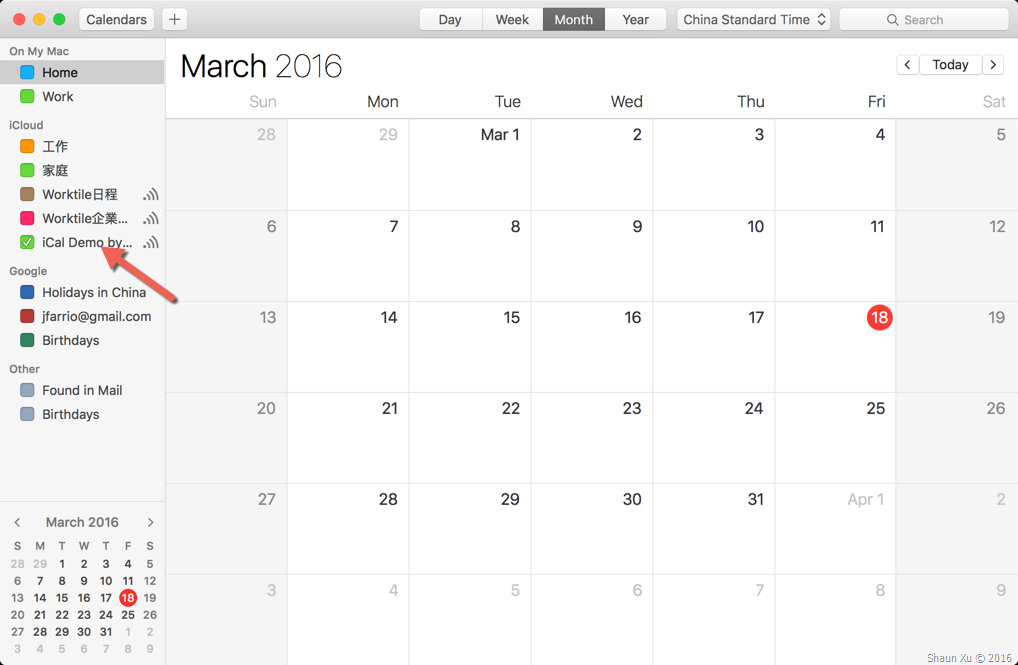This screenshot has height=665, width=1018.
Task: Click subscription icon beside iCal Demo calendar
Action: point(151,242)
